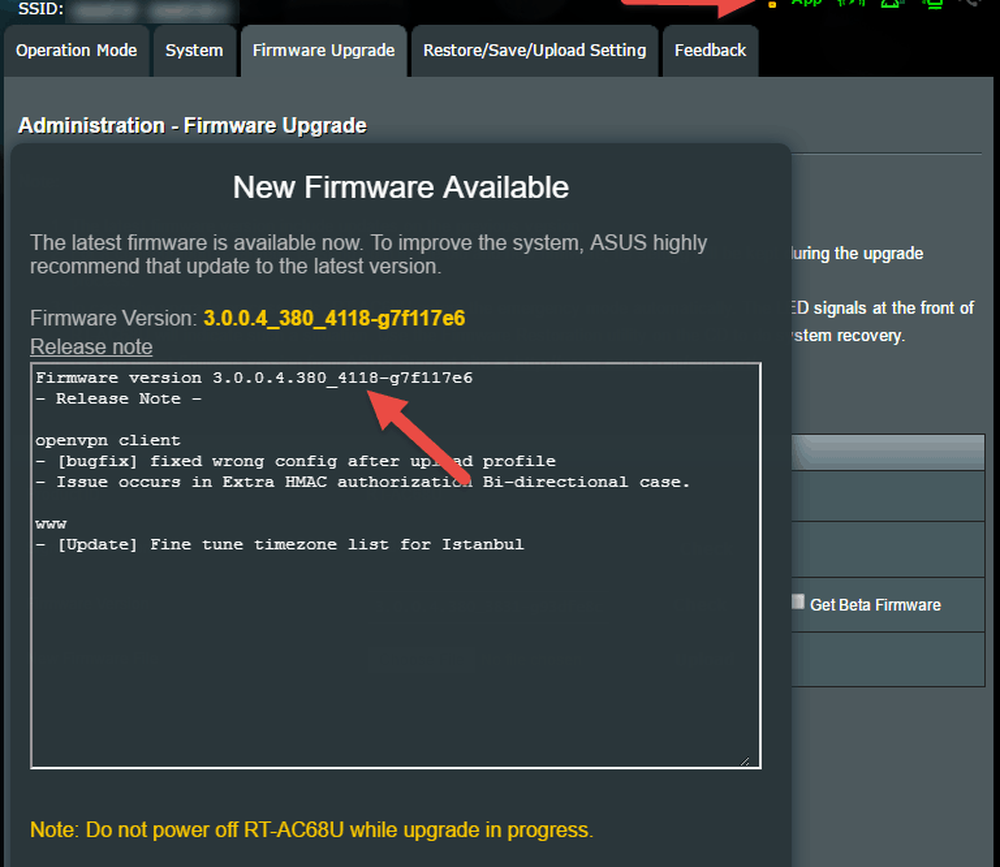Open the Feedback tab
The height and width of the screenshot is (867, 1000).
tap(710, 51)
